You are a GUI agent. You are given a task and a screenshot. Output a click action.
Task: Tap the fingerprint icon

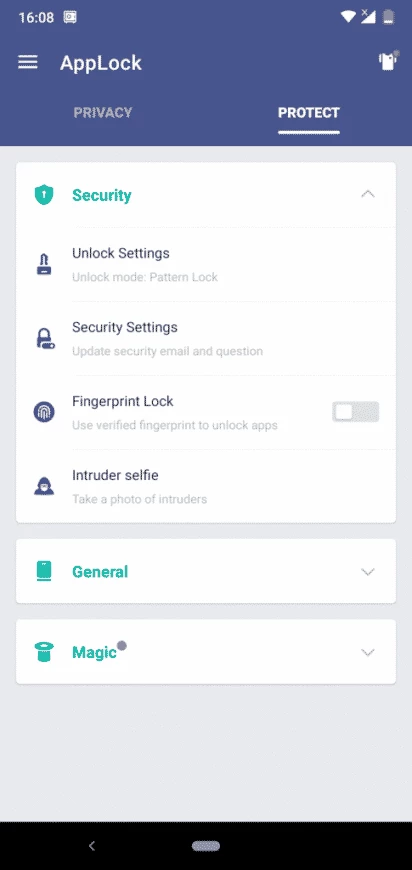pyautogui.click(x=44, y=412)
